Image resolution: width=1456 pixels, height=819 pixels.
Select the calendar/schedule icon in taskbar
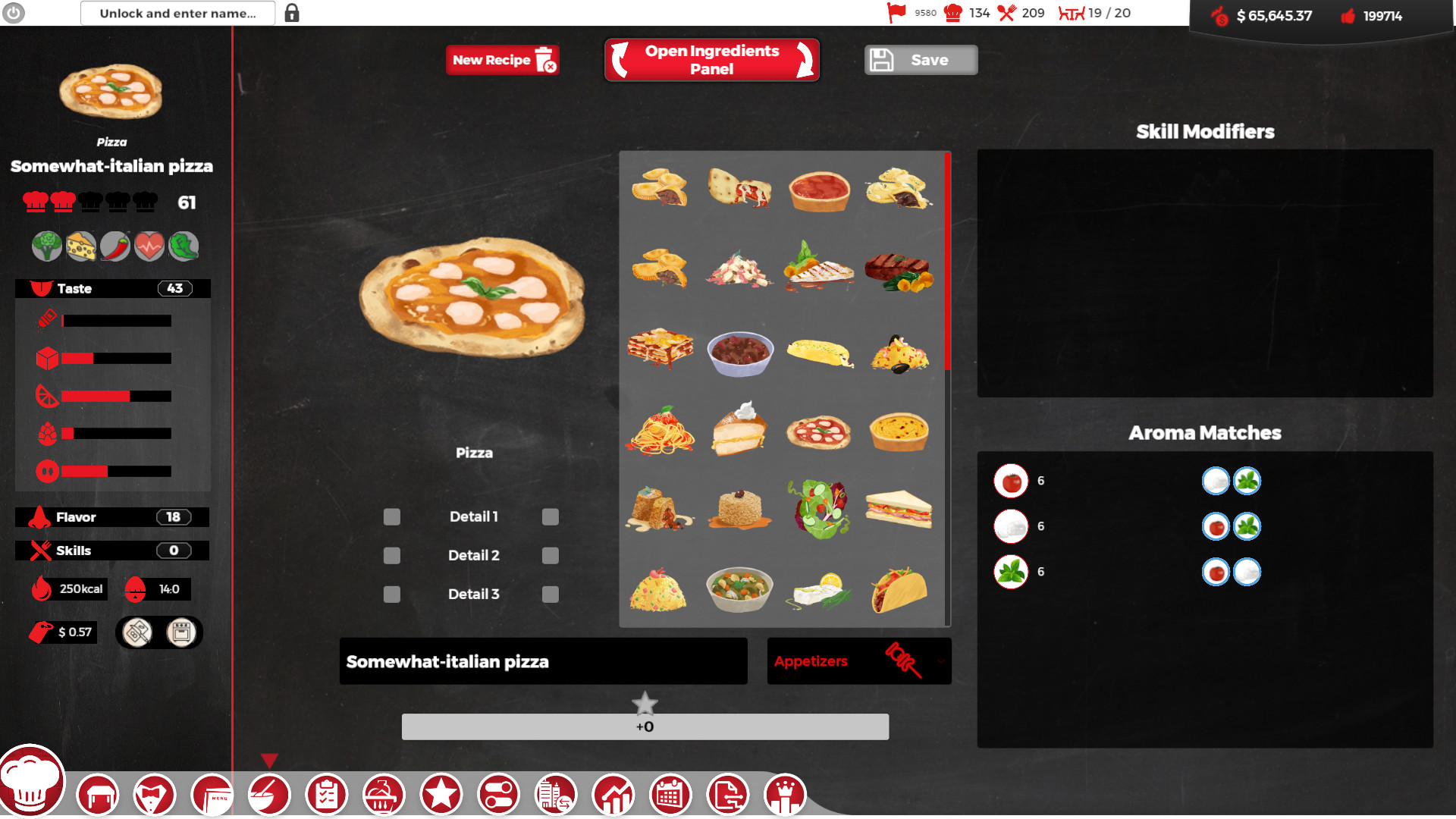[670, 795]
